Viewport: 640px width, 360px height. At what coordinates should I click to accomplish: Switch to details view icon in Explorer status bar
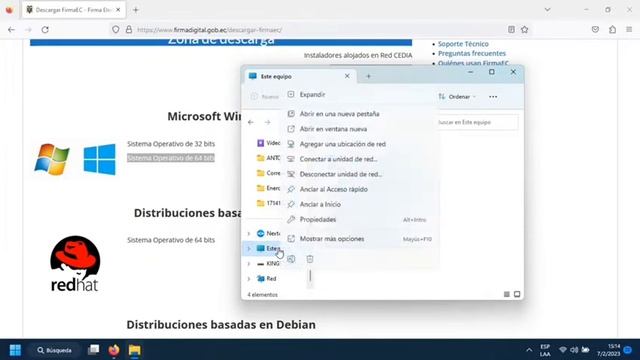507,294
